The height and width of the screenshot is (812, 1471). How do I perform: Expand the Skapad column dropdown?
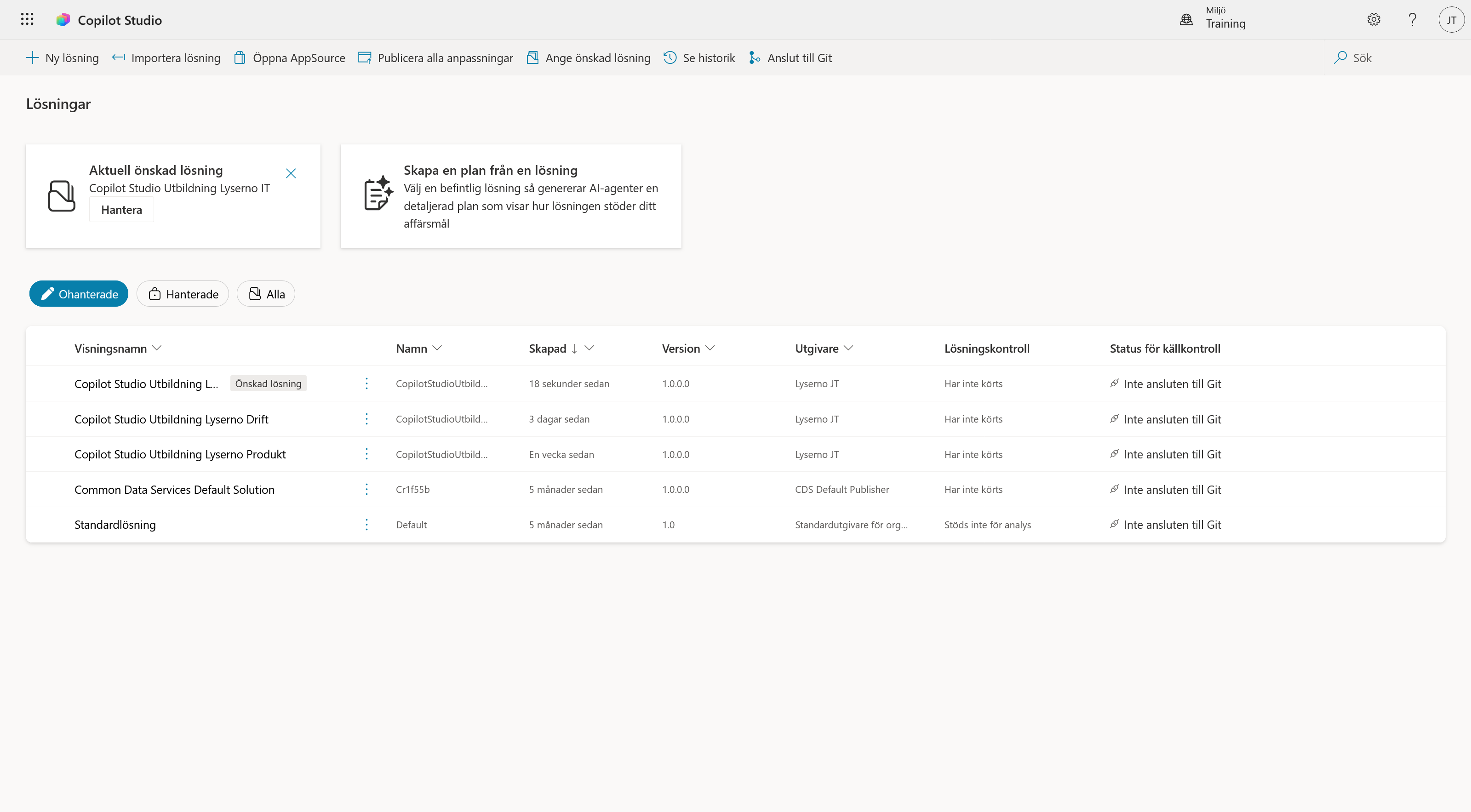pyautogui.click(x=590, y=349)
